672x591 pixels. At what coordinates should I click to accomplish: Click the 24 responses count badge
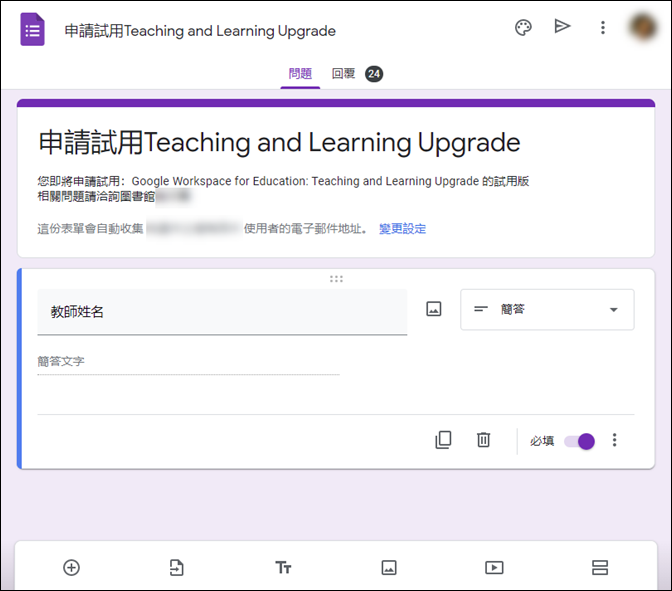coord(374,74)
